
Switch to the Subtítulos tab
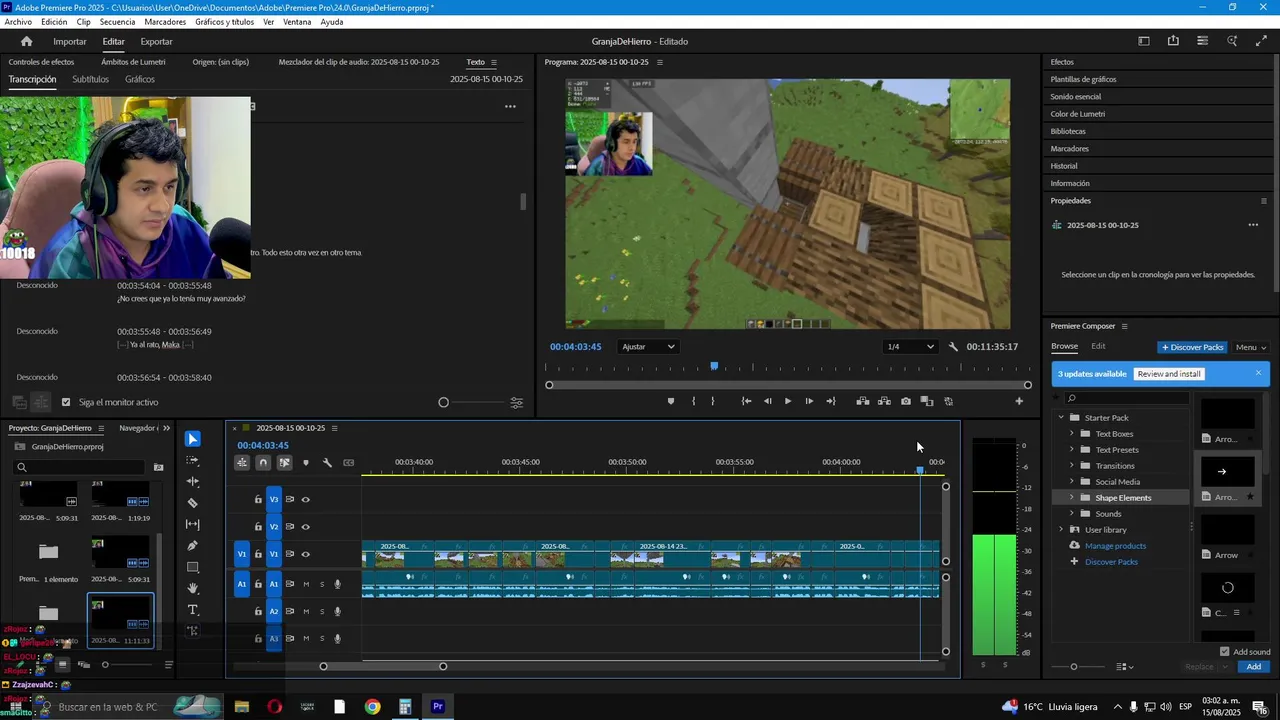click(90, 79)
